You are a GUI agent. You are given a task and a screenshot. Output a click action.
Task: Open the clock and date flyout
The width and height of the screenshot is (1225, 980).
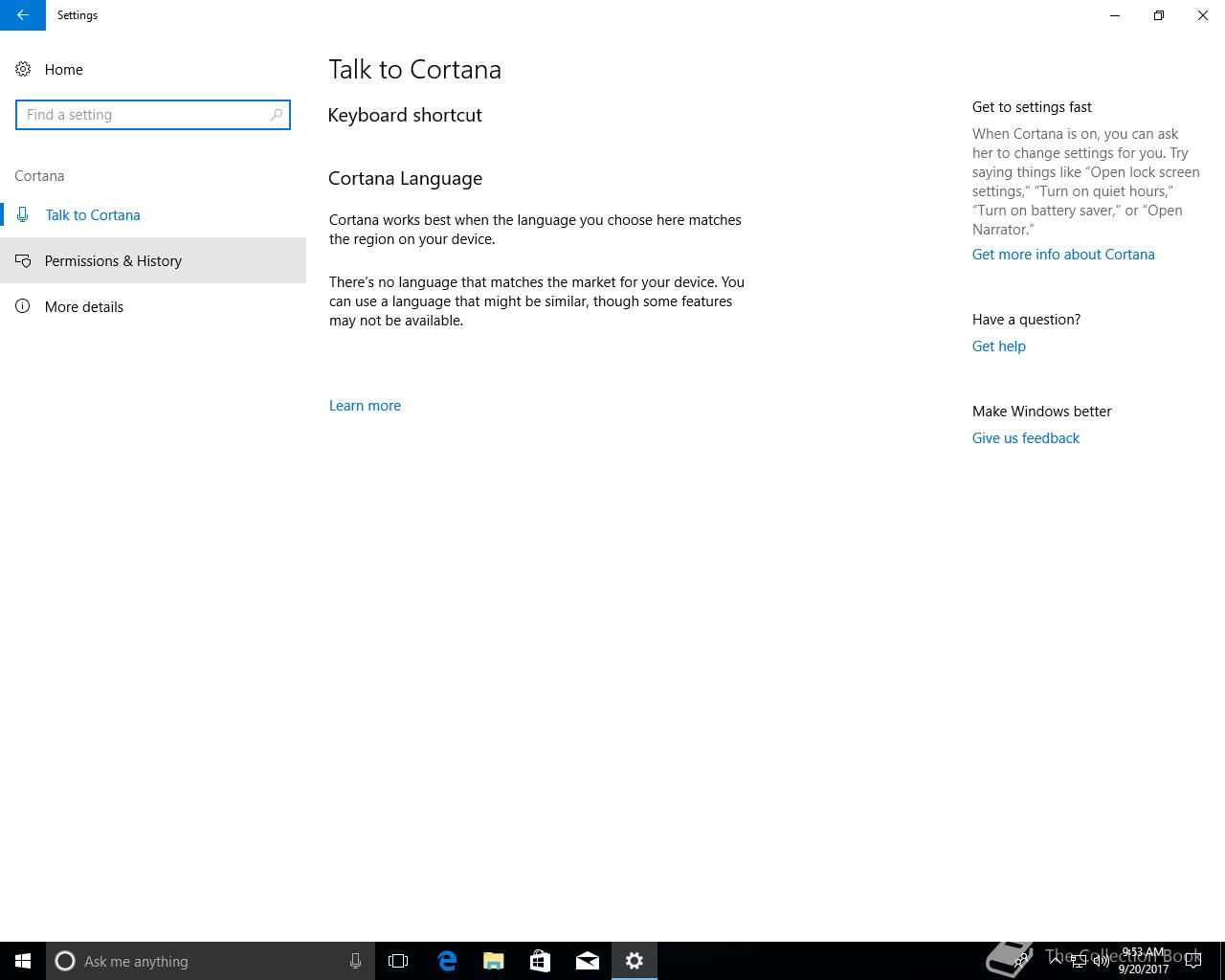point(1144,961)
